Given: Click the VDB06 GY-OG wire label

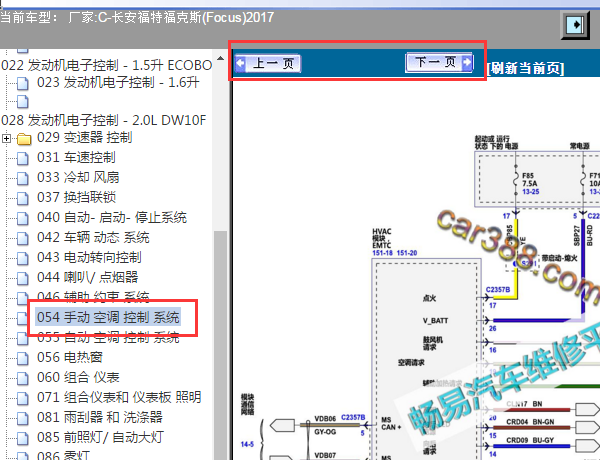Looking at the screenshot, I should pyautogui.click(x=325, y=425).
